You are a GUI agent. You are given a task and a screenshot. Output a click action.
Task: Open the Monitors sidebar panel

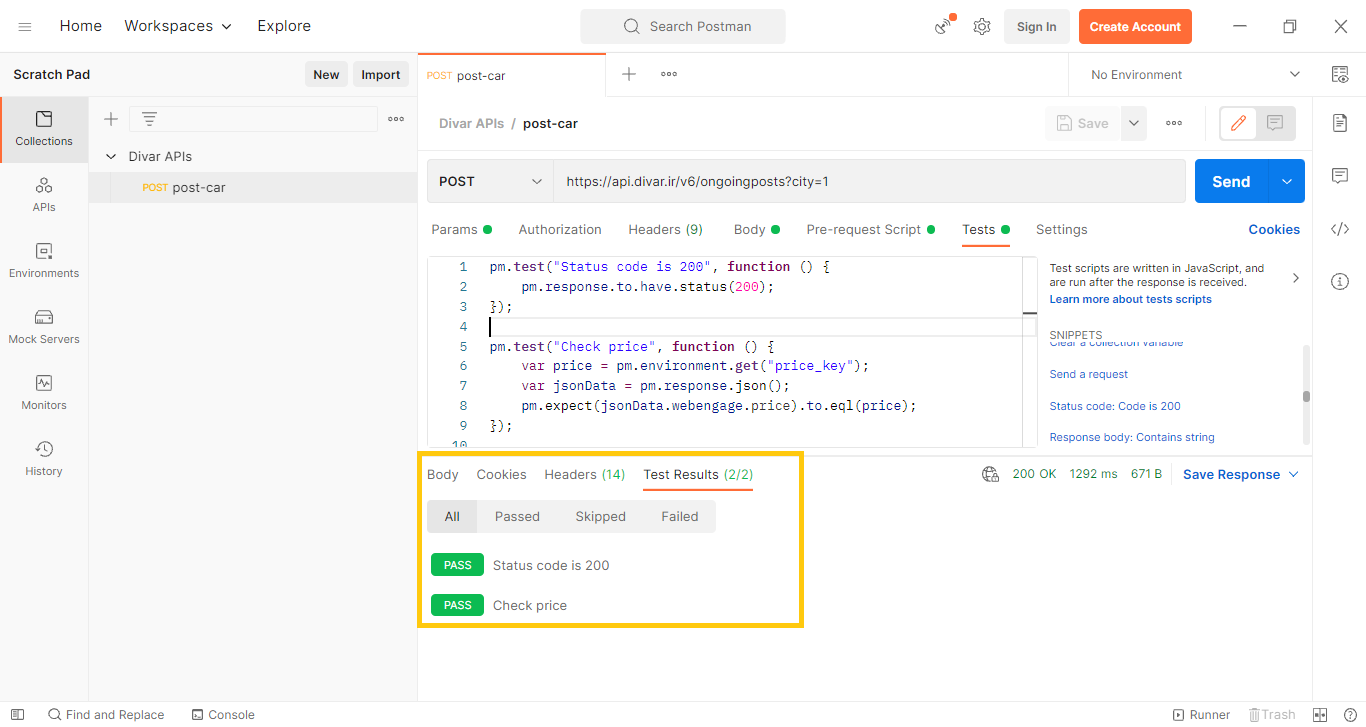[x=44, y=393]
